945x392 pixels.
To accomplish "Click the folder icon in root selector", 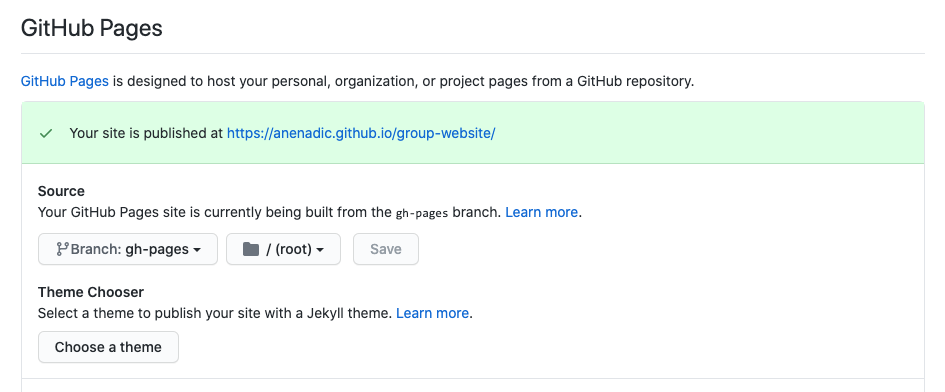I will [x=251, y=249].
